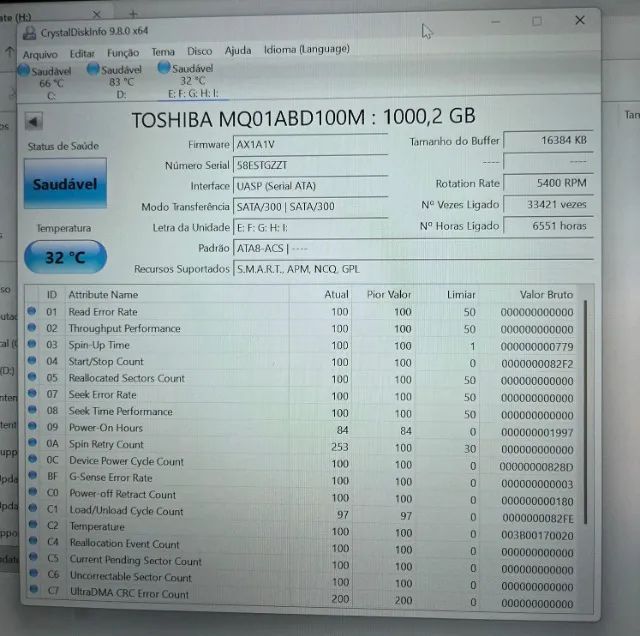Viewport: 640px width, 636px height.
Task: Click raw value 003800170020
Action: click(x=537, y=535)
